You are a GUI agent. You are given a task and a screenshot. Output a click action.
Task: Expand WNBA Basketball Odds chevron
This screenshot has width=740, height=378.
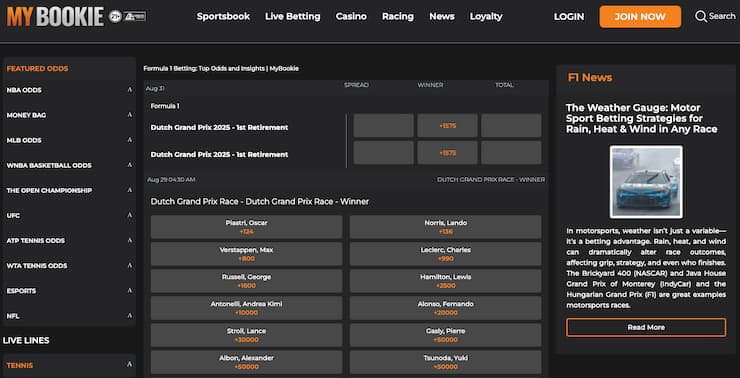pos(130,165)
